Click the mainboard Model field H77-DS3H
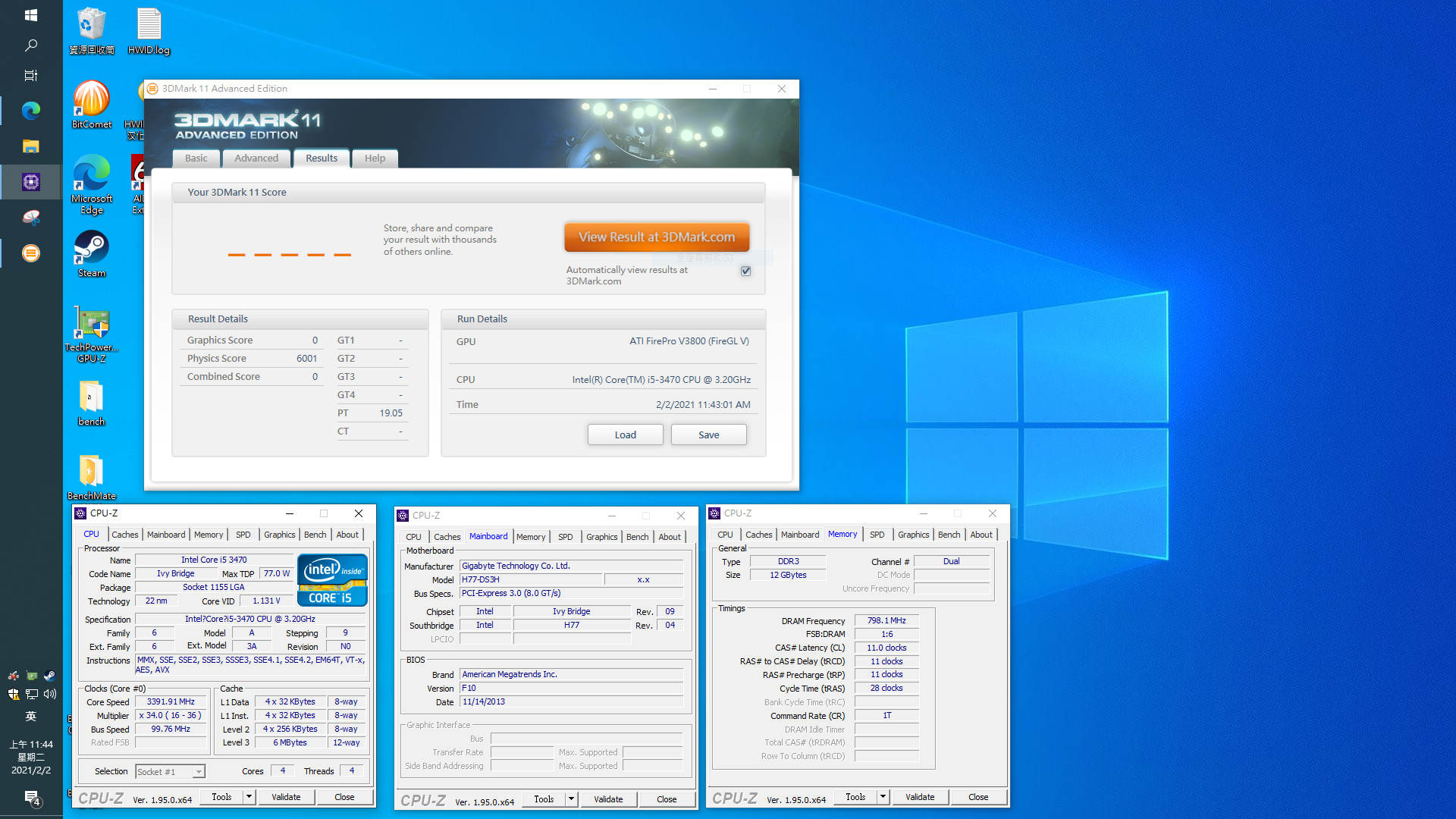Image resolution: width=1456 pixels, height=819 pixels. [x=531, y=579]
